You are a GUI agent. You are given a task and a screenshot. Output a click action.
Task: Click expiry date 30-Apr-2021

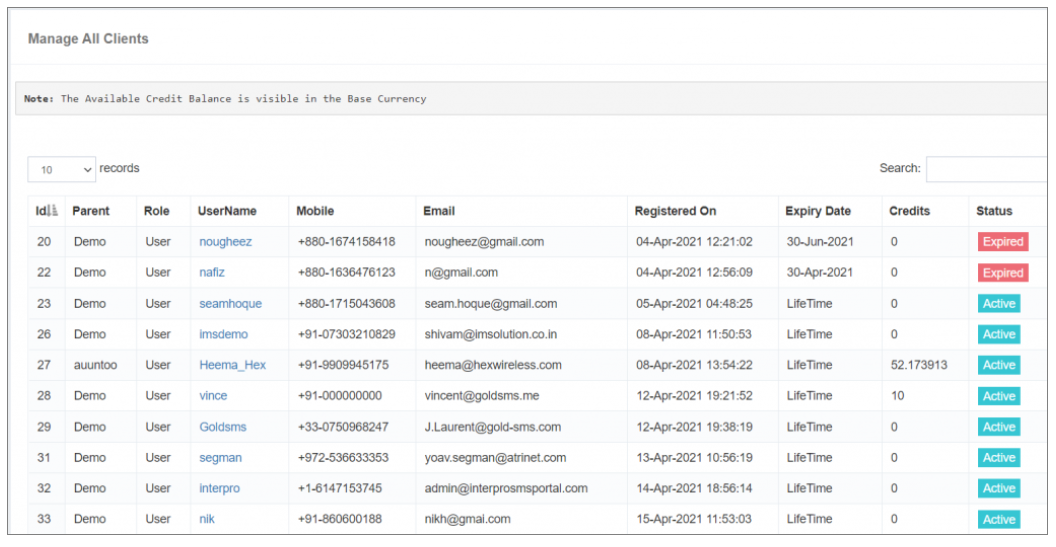pos(820,273)
